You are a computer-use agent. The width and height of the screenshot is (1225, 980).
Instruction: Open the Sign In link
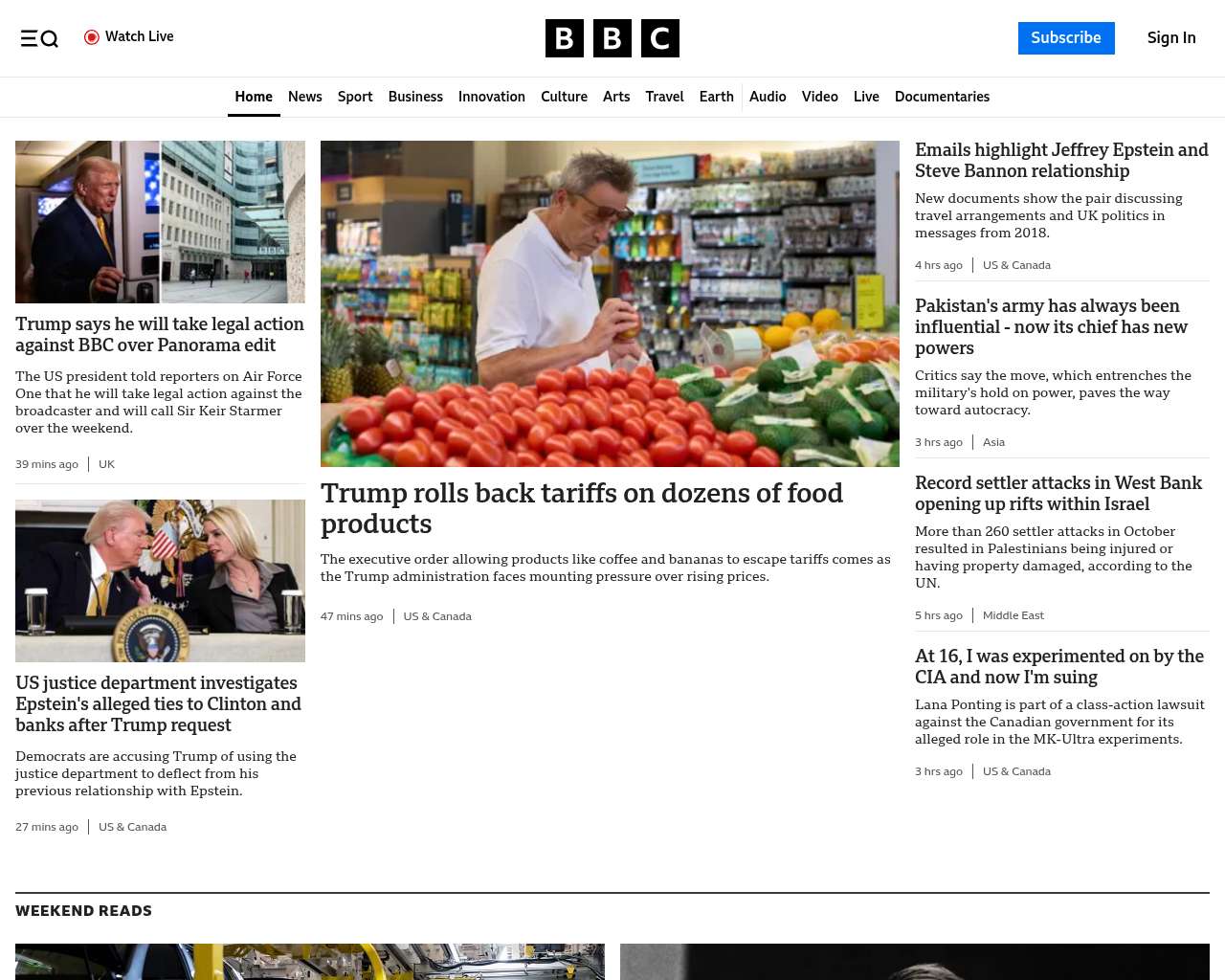1171,38
